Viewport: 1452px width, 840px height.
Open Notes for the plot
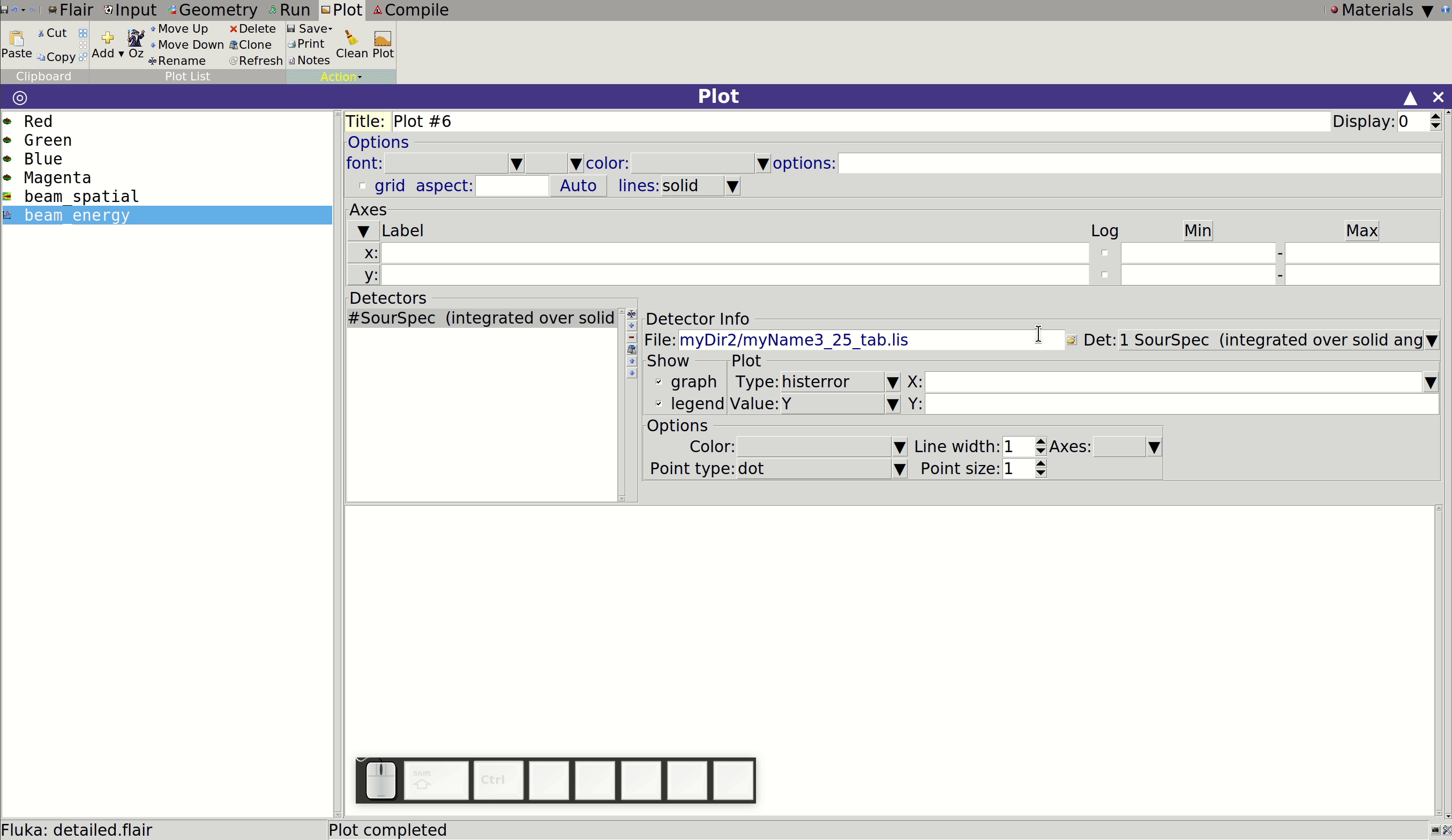[309, 60]
